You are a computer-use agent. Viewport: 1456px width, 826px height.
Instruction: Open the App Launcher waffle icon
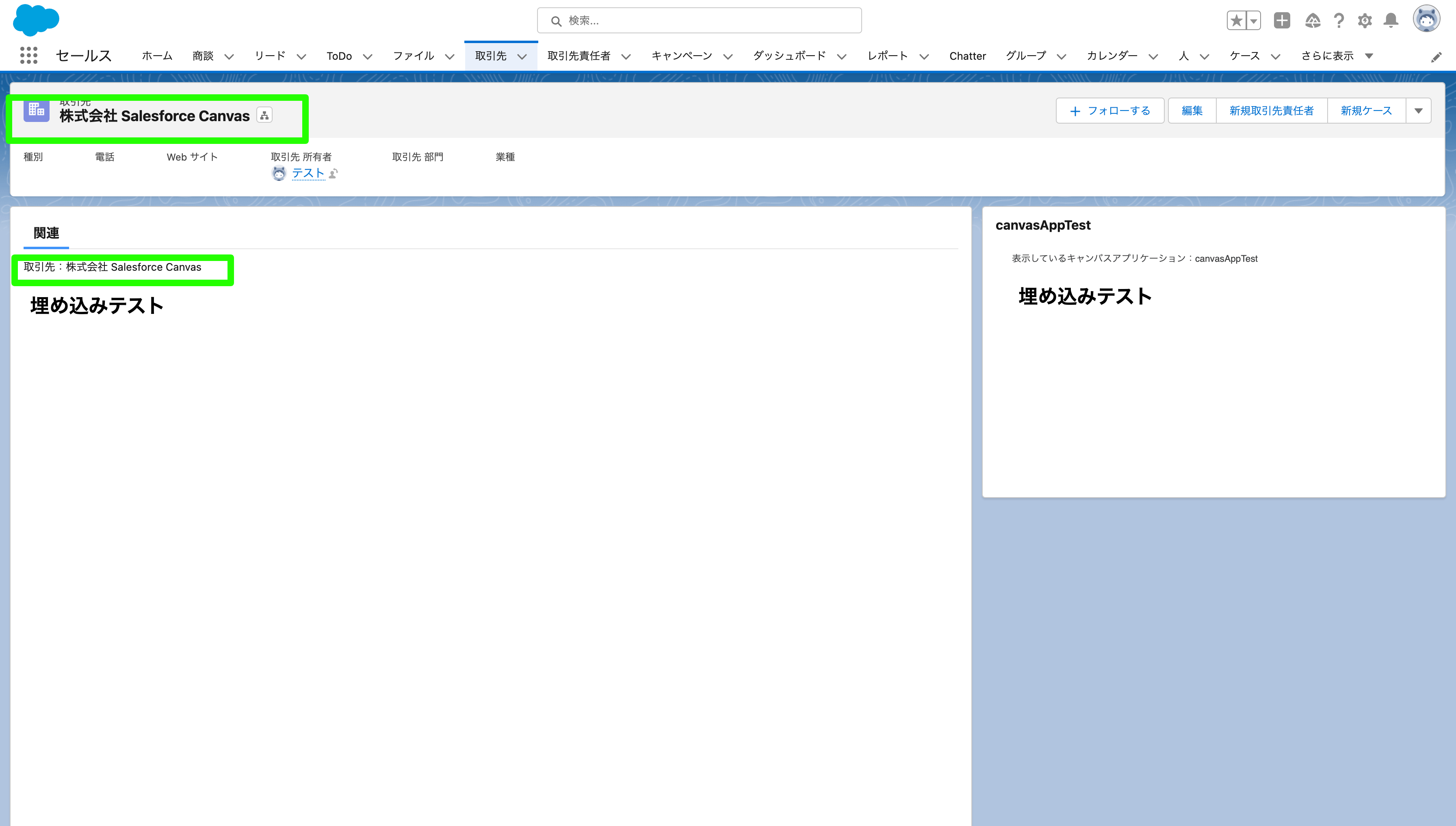click(28, 55)
